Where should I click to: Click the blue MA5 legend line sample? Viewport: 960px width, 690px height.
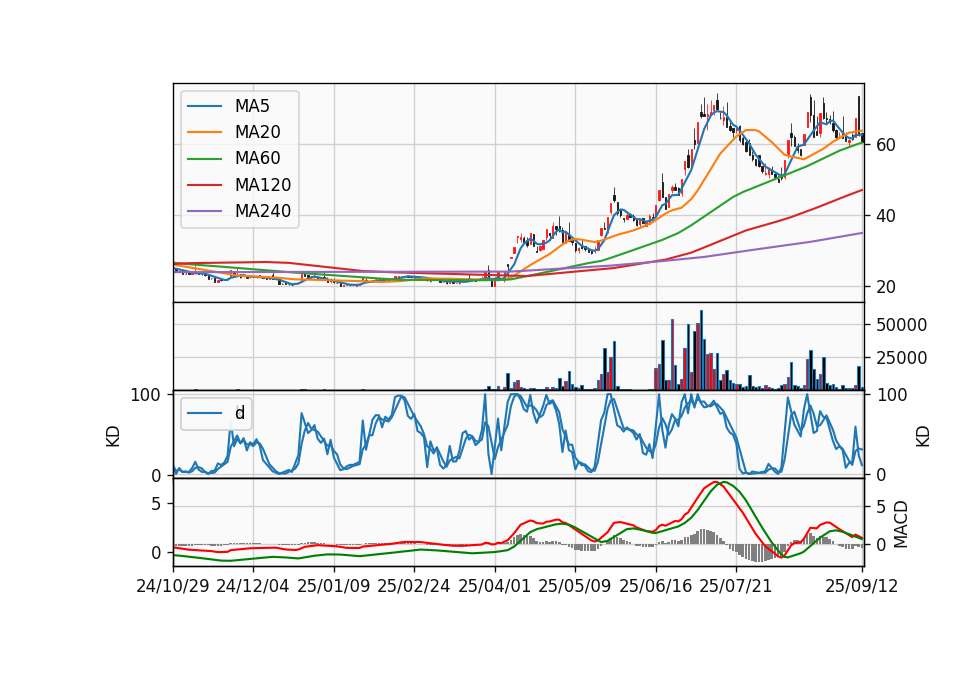coord(204,106)
